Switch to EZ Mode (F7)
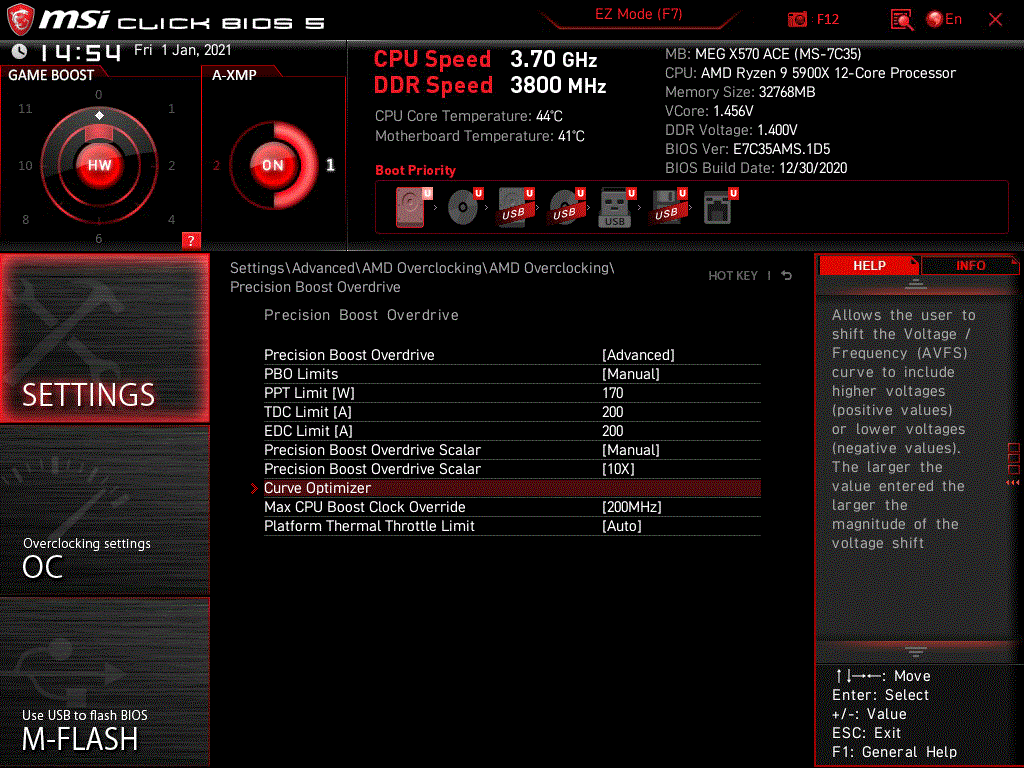The width and height of the screenshot is (1024, 768). [x=640, y=16]
